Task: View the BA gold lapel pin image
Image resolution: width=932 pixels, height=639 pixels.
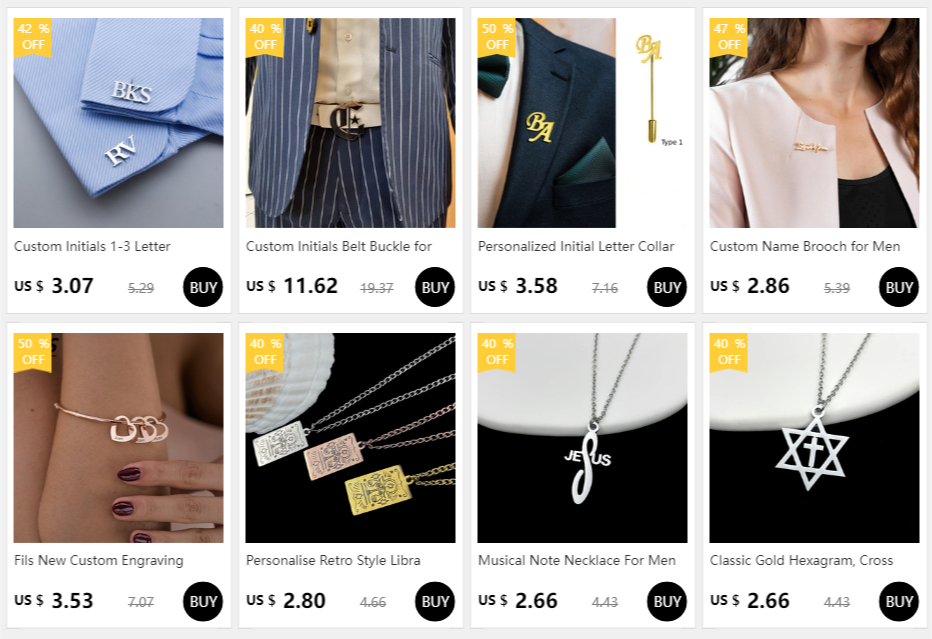Action: 582,122
